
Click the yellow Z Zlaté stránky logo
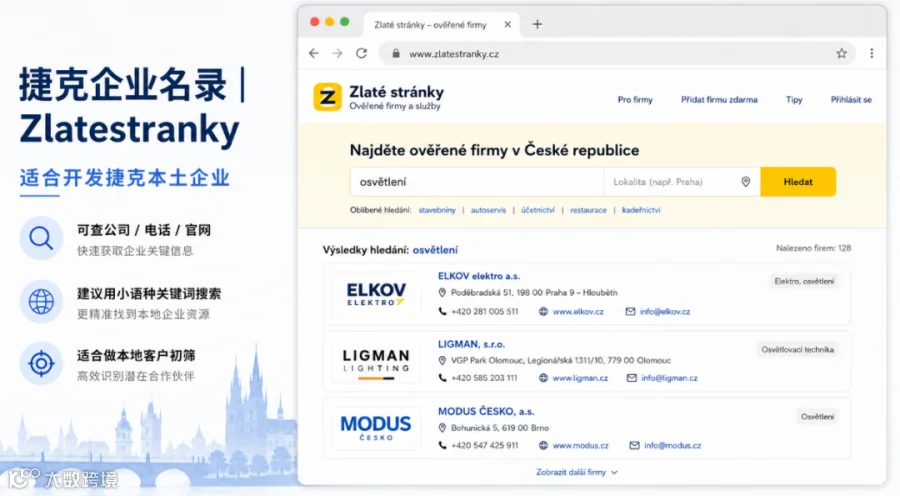tap(327, 97)
